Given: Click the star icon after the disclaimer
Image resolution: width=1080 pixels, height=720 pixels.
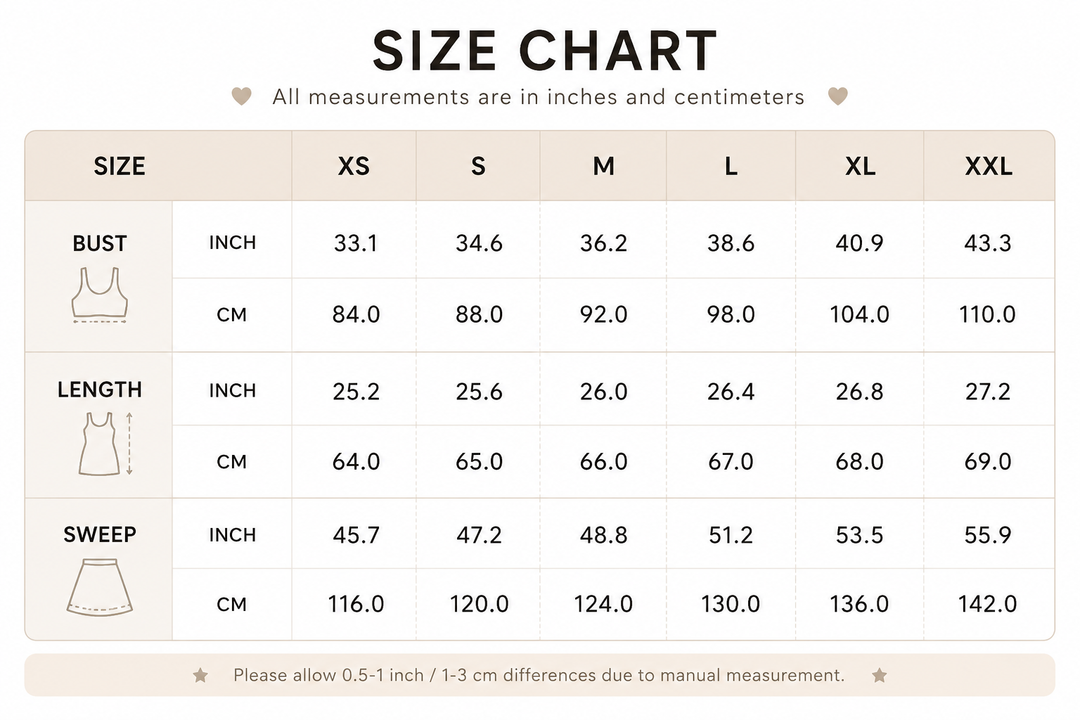Looking at the screenshot, I should (879, 675).
